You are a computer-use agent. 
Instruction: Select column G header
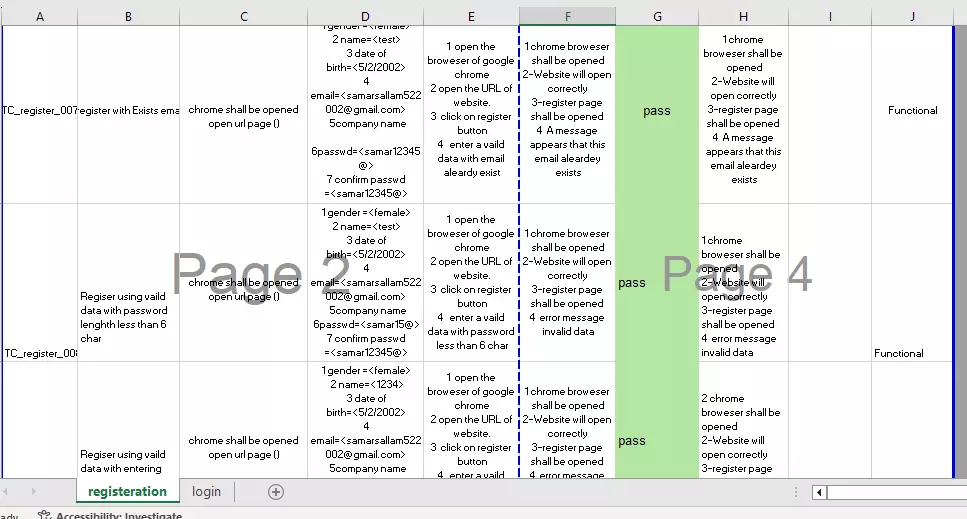[657, 17]
